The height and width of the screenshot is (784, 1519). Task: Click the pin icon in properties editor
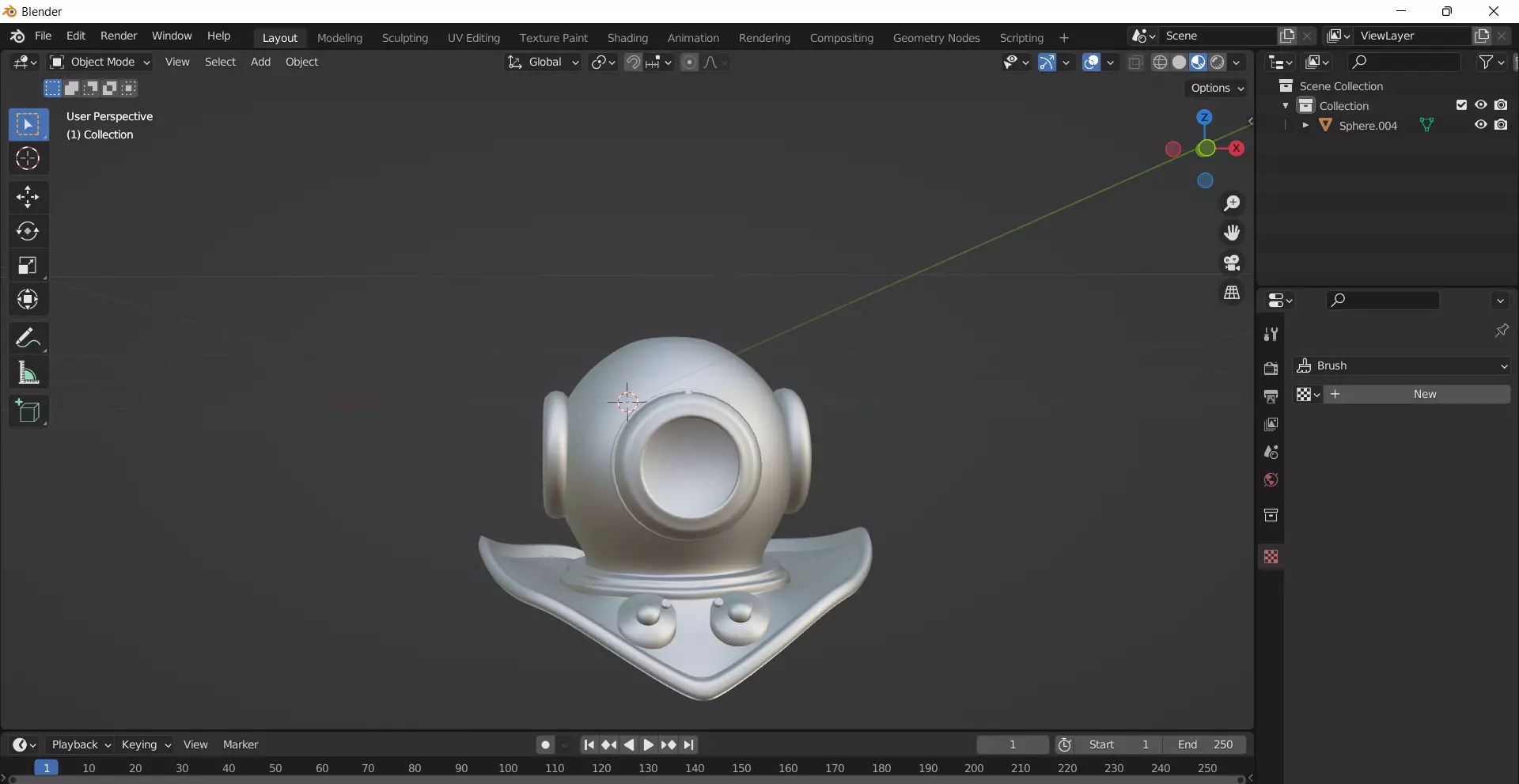(1501, 330)
